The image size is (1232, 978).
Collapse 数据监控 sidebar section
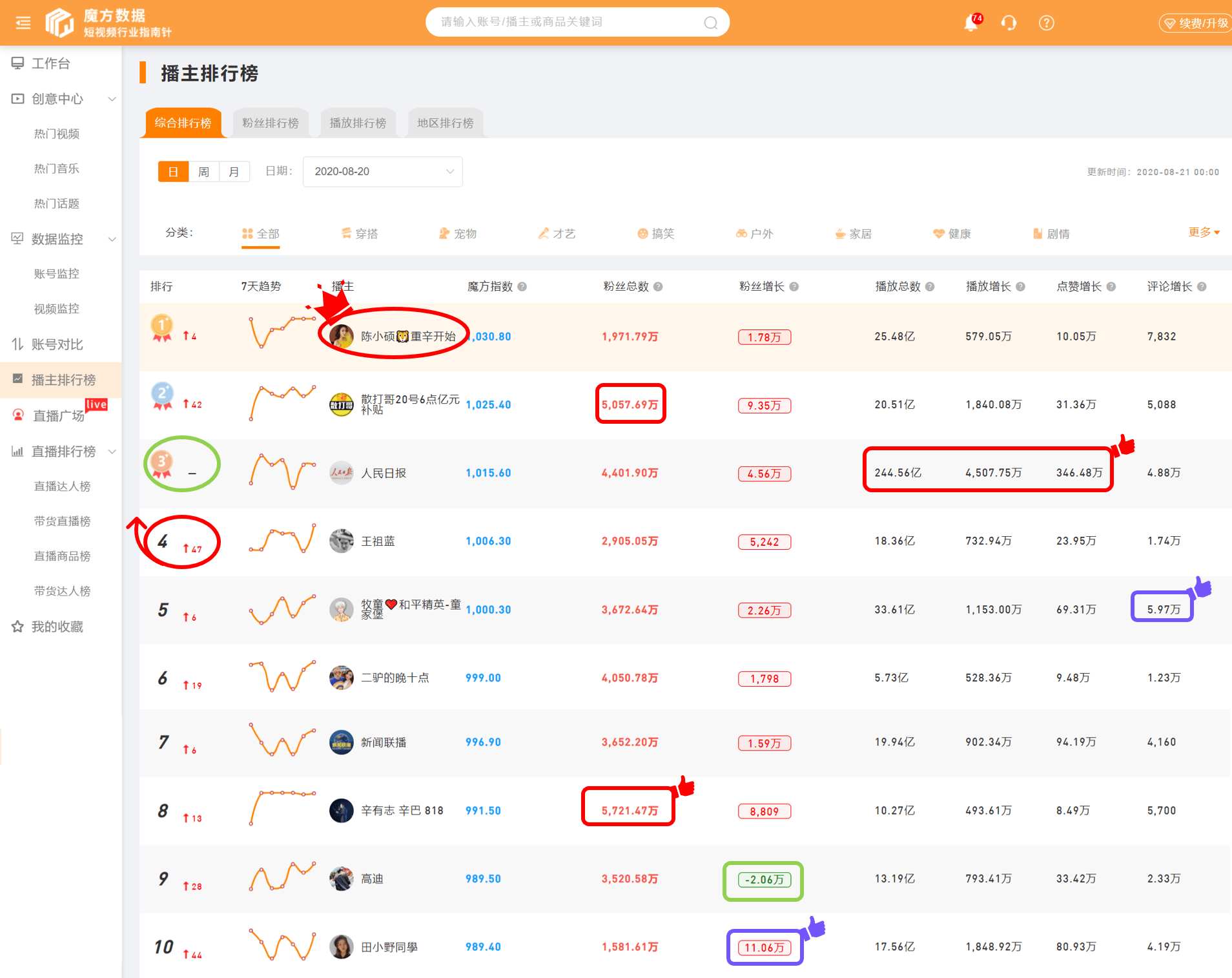coord(112,239)
